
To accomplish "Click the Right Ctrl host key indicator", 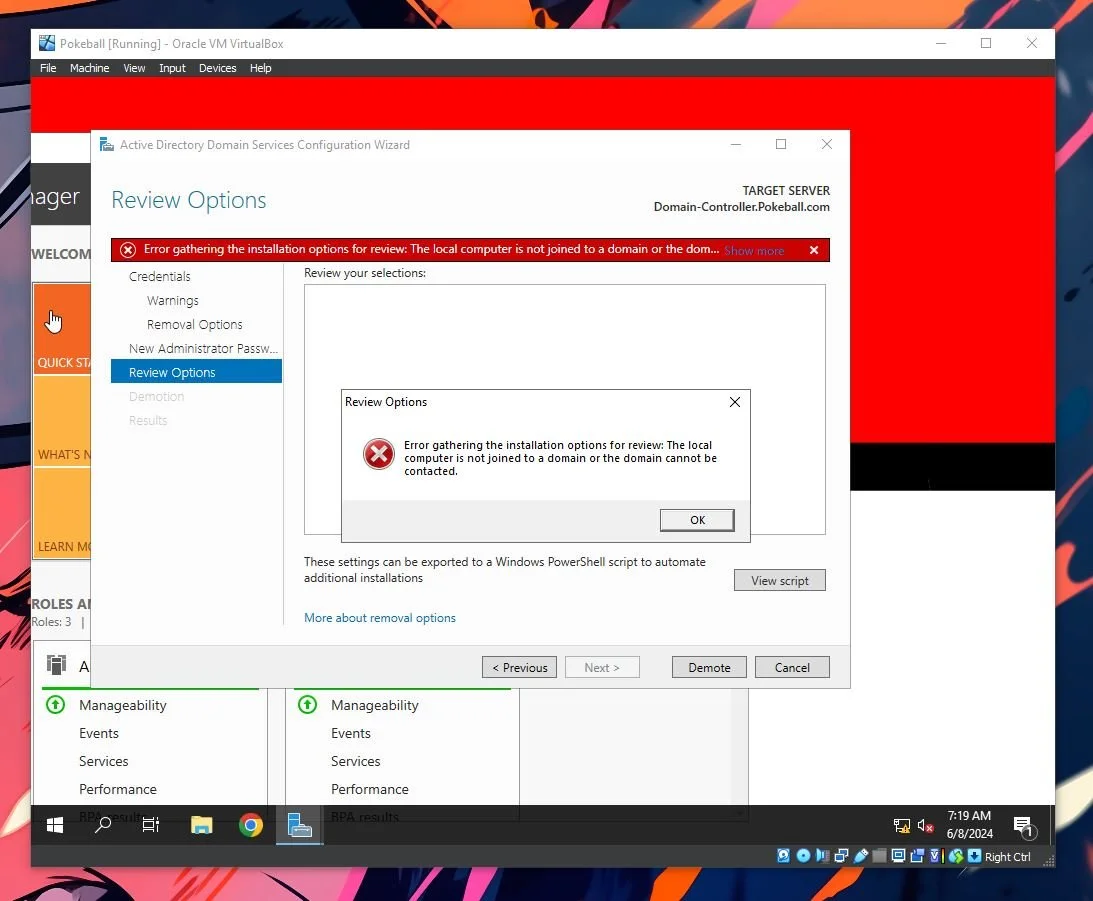I will (1007, 856).
